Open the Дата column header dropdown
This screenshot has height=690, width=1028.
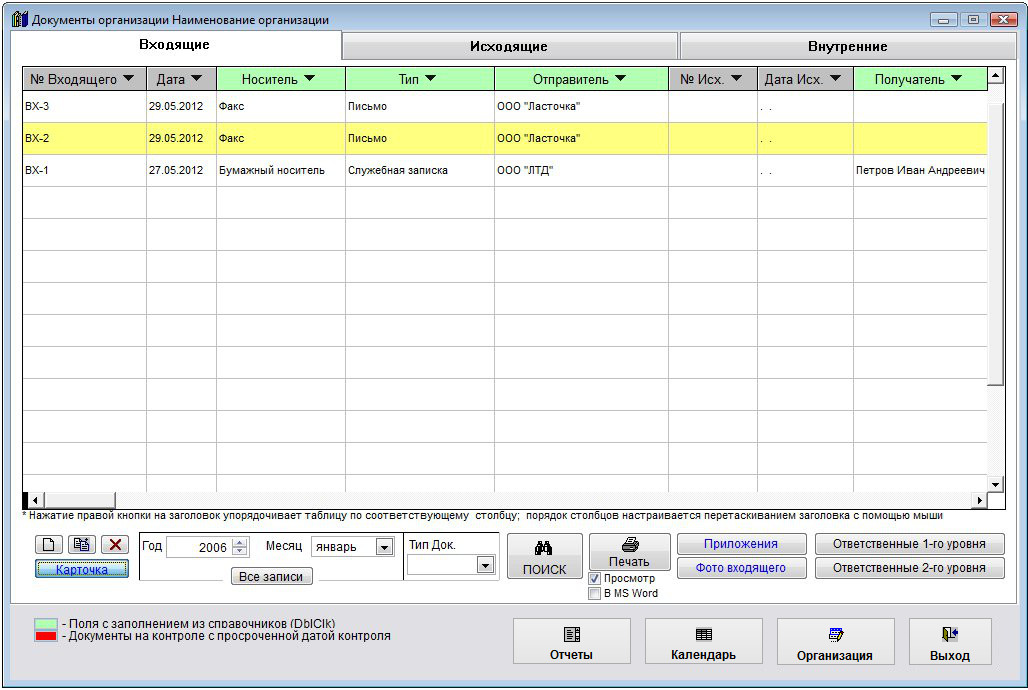pyautogui.click(x=196, y=79)
